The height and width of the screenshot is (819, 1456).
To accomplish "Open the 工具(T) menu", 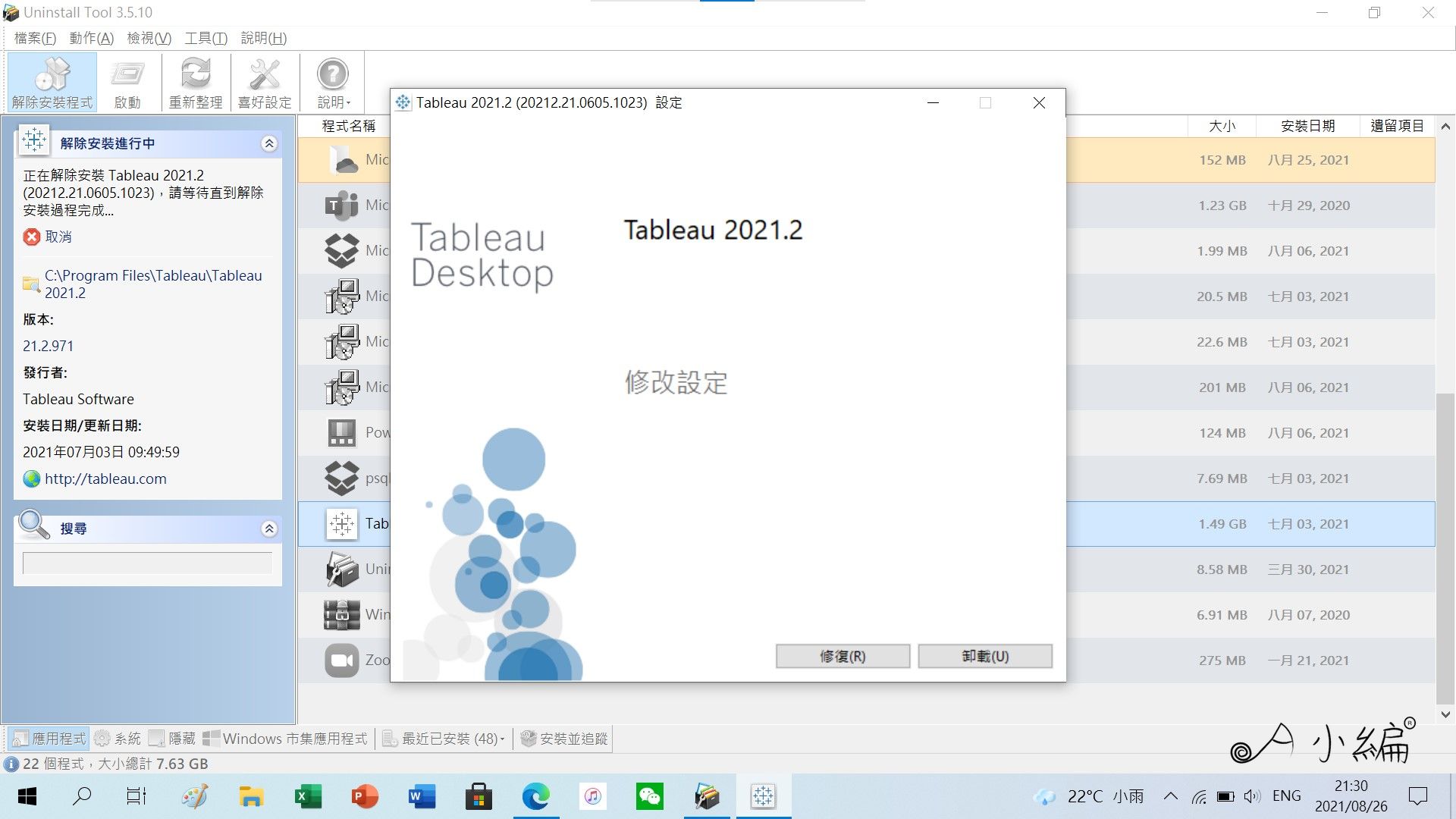I will 206,38.
